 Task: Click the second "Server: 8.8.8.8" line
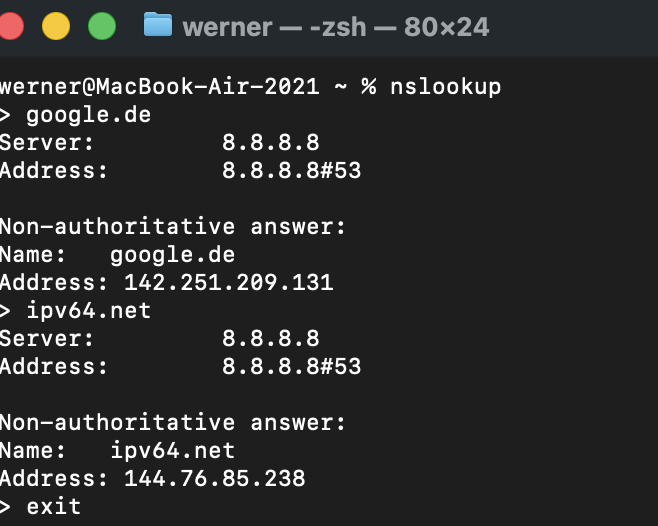coord(160,338)
